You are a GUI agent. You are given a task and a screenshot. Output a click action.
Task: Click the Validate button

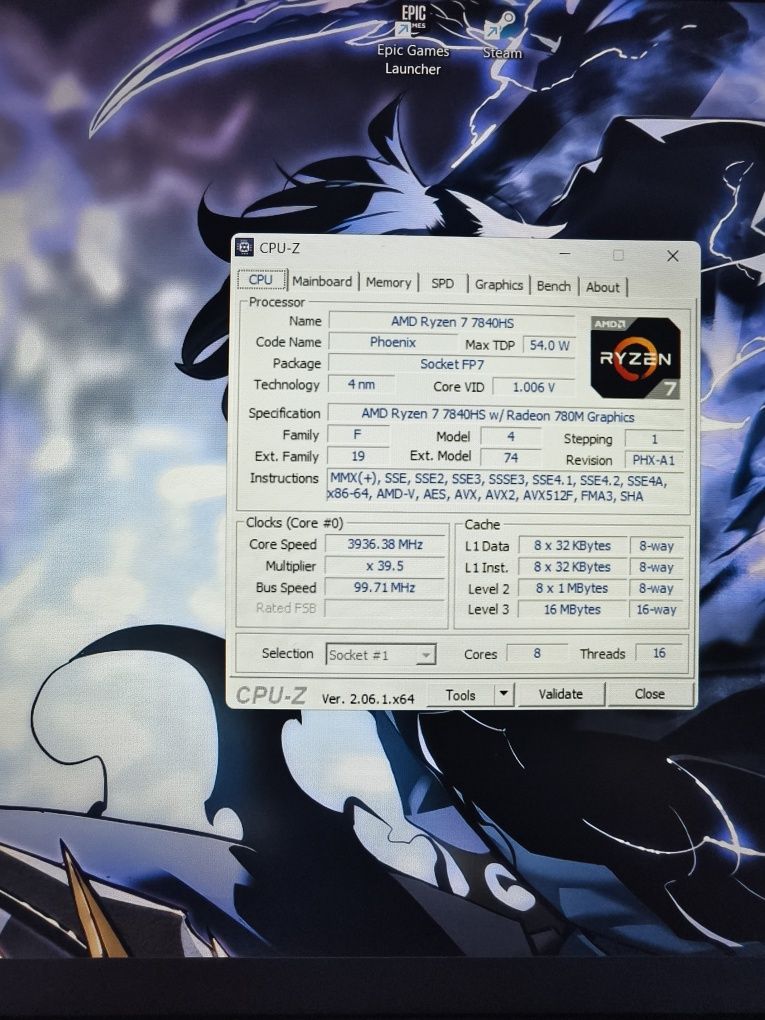pyautogui.click(x=561, y=694)
